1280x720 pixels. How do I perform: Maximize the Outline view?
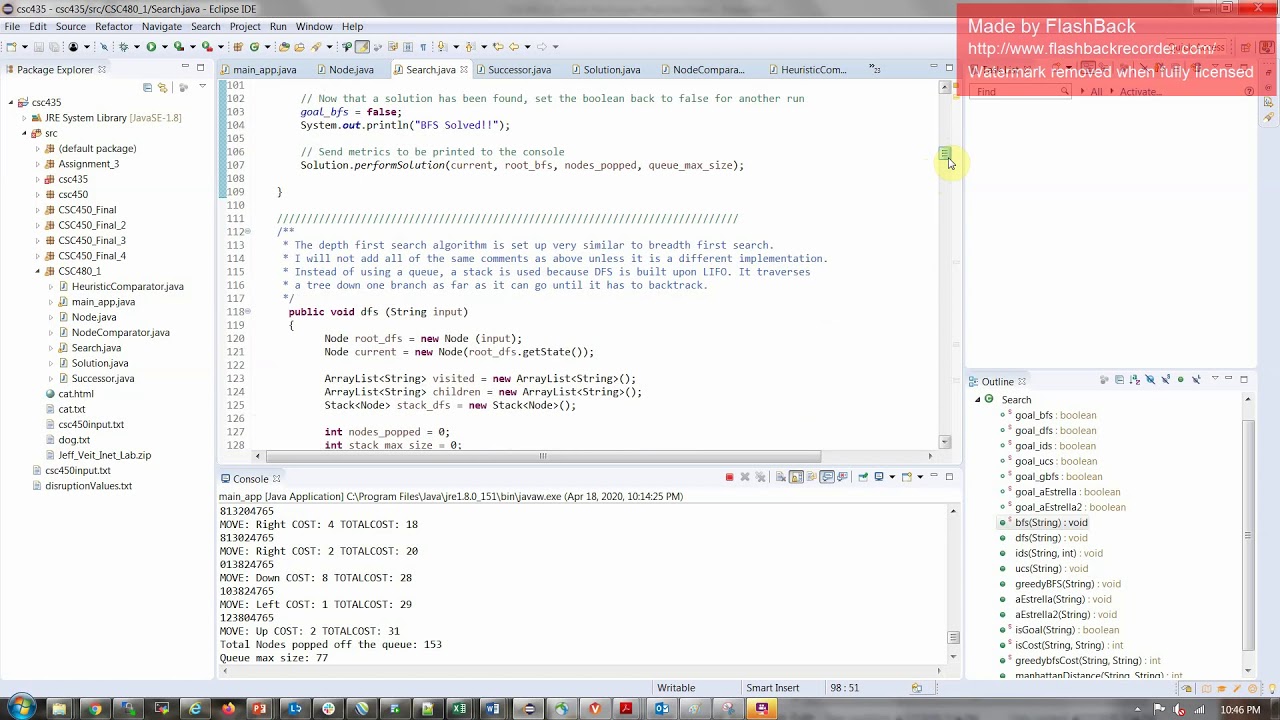click(1244, 379)
